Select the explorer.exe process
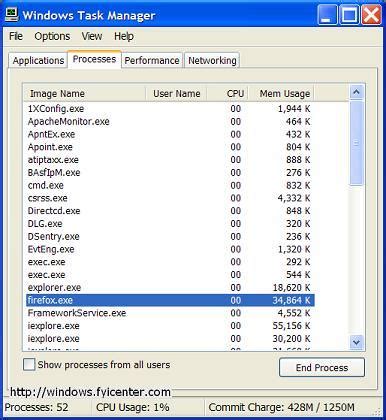This screenshot has height=420, width=386. 170,288
